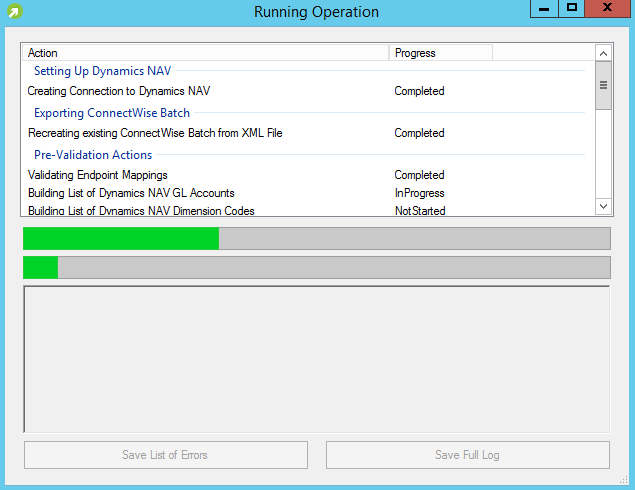635x490 pixels.
Task: Maximize the Running Operation window
Action: pos(571,9)
